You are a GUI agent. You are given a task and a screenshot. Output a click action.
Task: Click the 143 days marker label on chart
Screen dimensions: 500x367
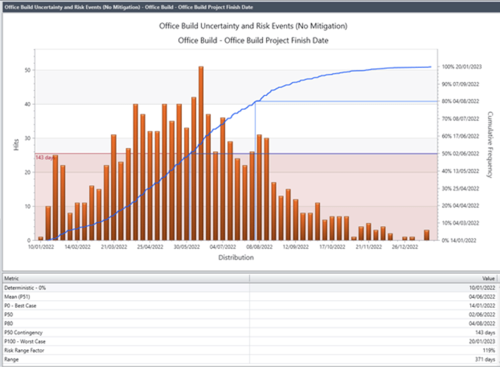click(x=46, y=157)
